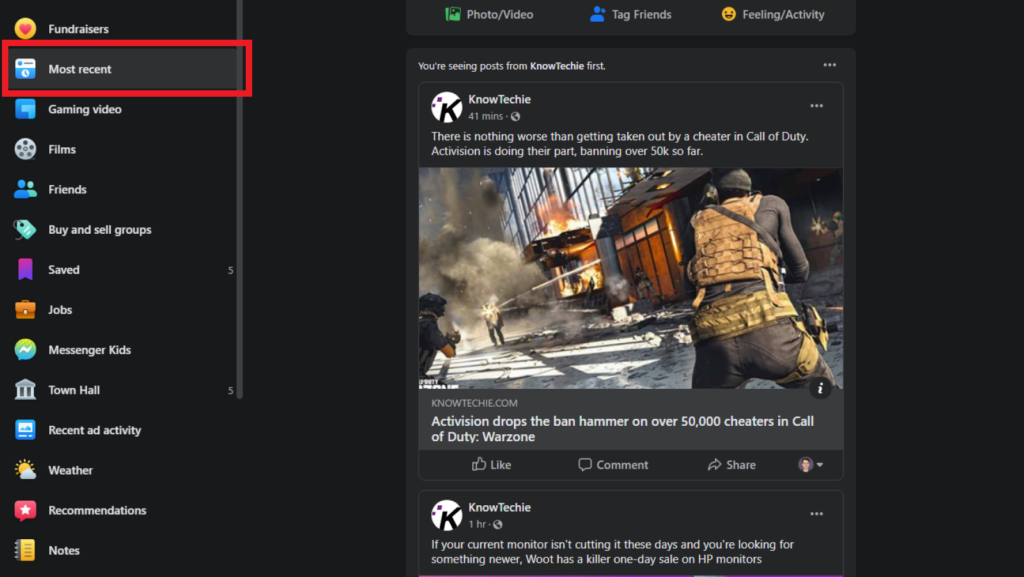Open the Saved bookmark icon

click(x=26, y=270)
